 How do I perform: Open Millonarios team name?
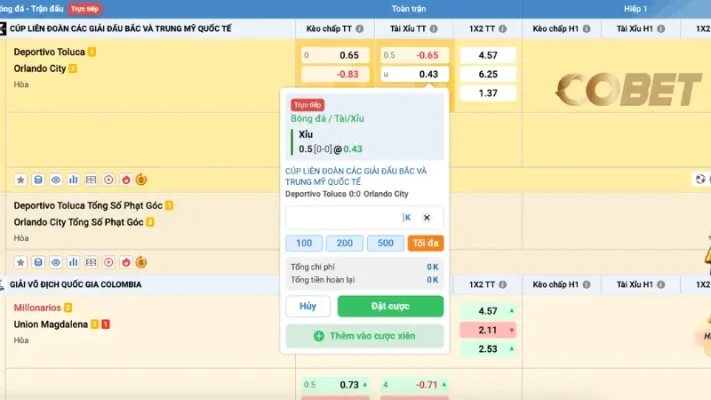[x=37, y=307]
